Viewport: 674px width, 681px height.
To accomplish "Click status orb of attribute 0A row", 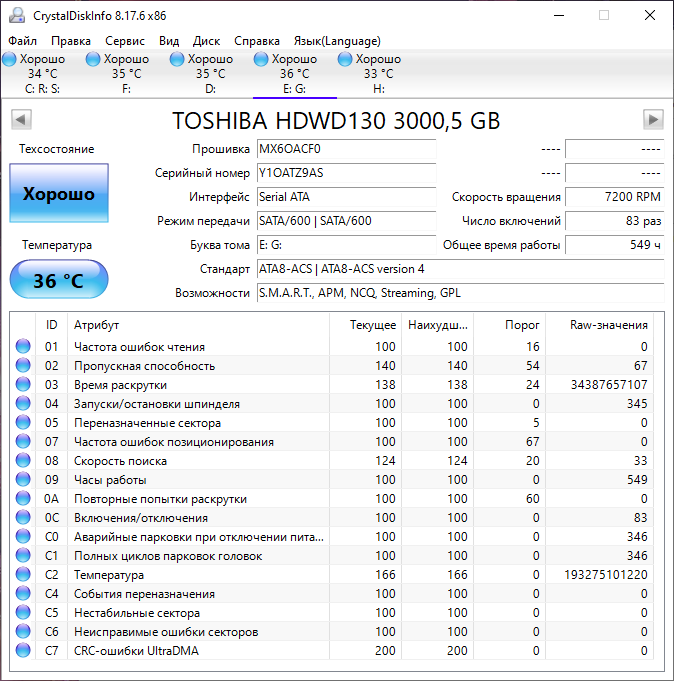I will point(23,498).
